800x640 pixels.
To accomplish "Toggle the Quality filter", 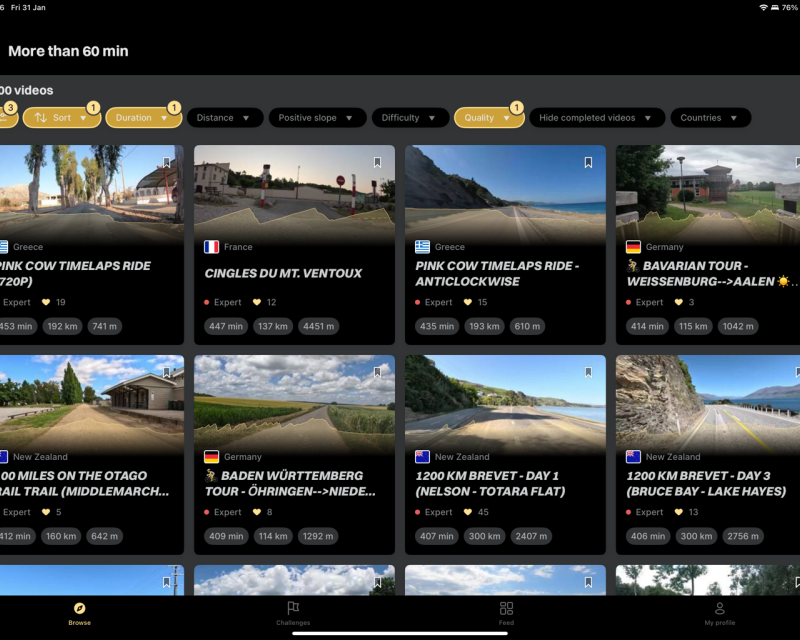I will (x=488, y=117).
